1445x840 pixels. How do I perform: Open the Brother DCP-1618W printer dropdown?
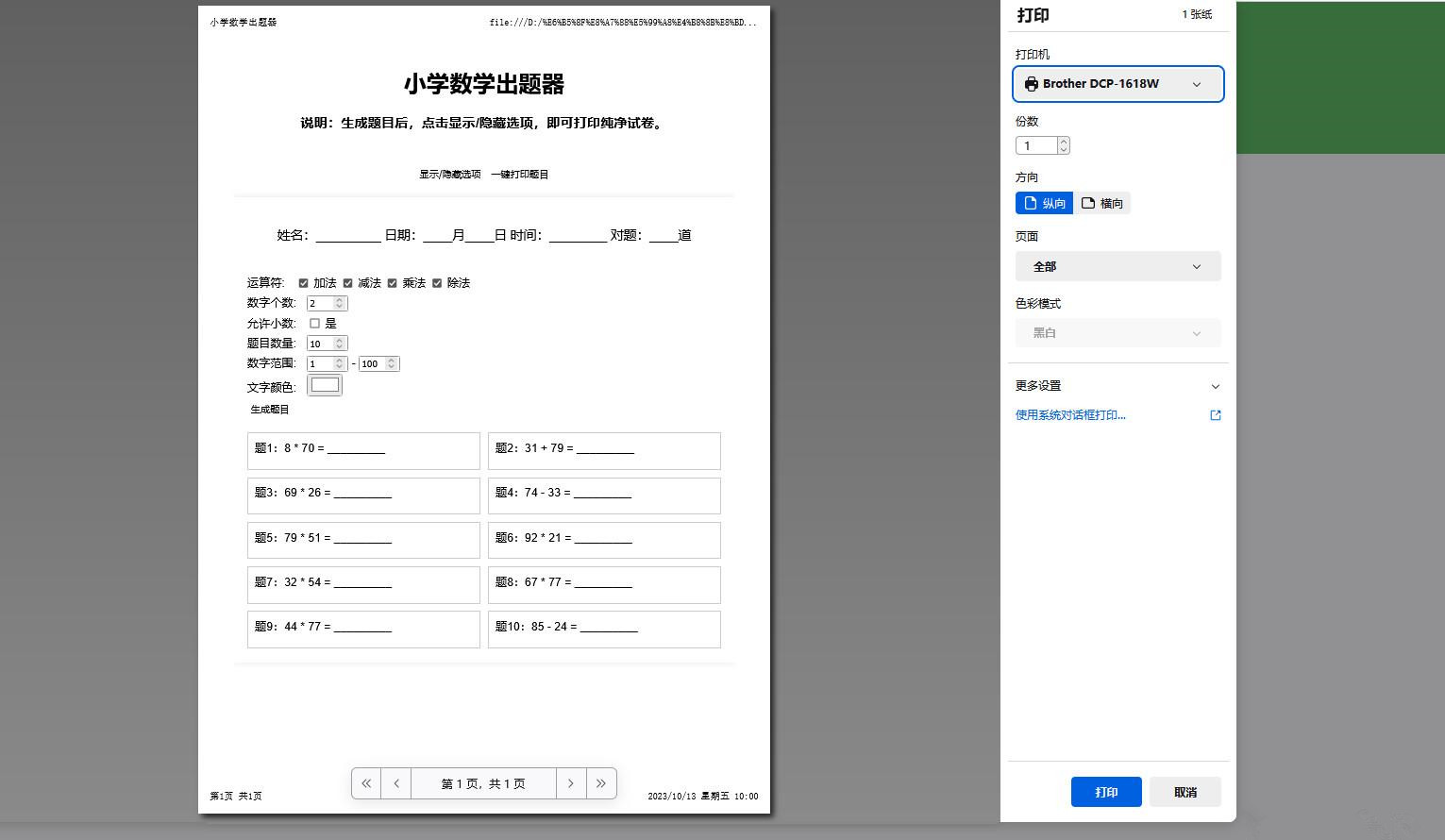1118,84
